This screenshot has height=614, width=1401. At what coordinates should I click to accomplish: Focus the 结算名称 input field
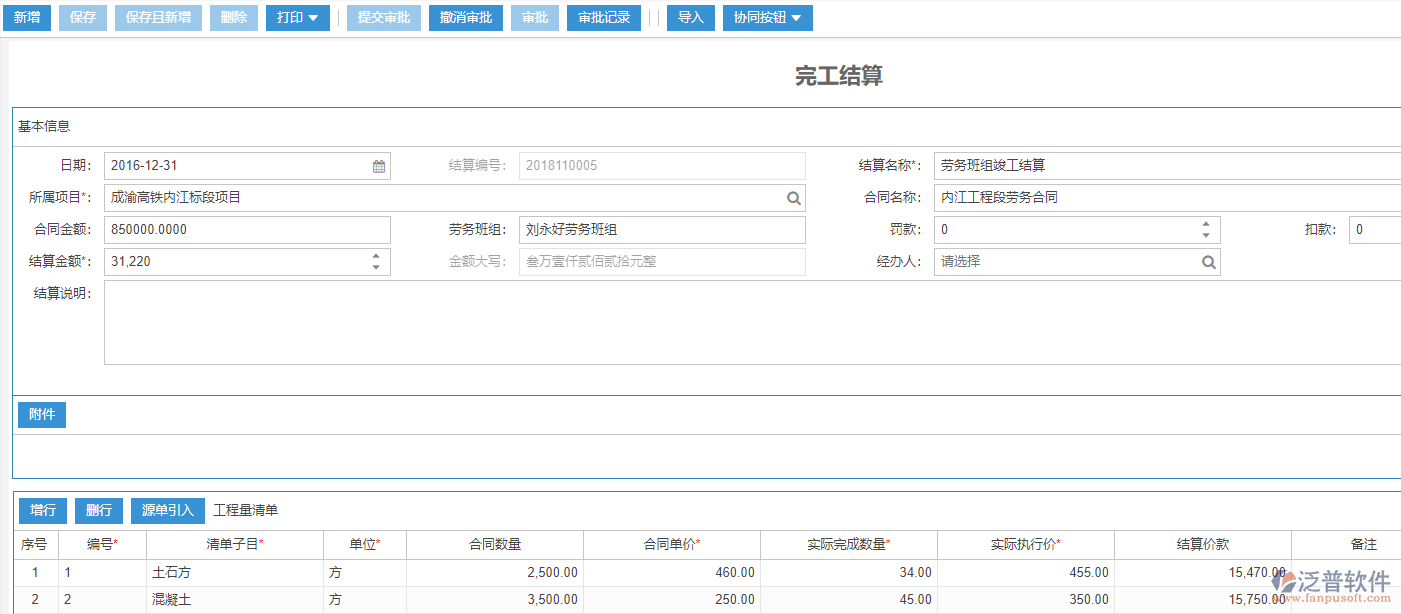pyautogui.click(x=1165, y=166)
